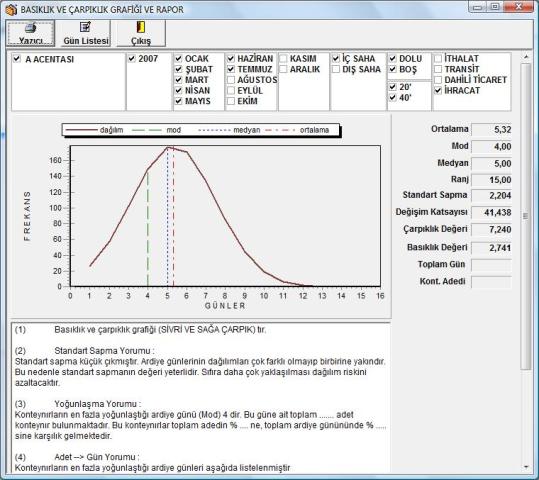
Task: Click the empty Toplam Gün field
Action: click(492, 265)
